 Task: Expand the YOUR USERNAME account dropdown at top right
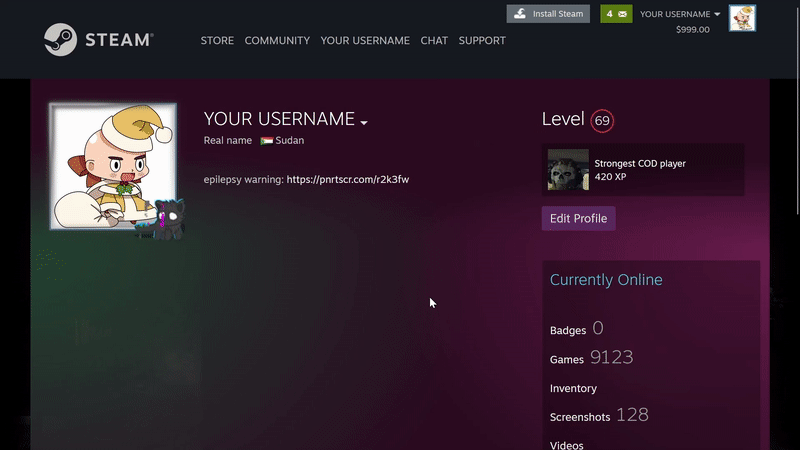[680, 14]
